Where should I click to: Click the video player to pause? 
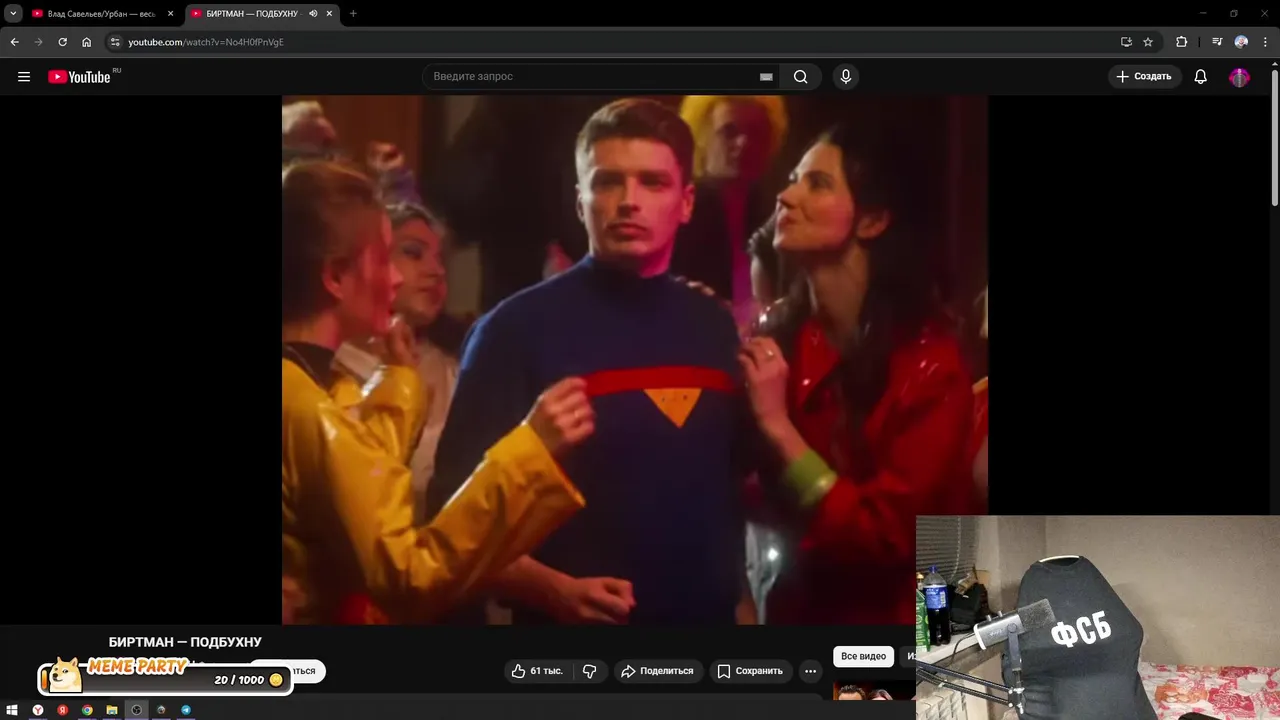pos(635,360)
